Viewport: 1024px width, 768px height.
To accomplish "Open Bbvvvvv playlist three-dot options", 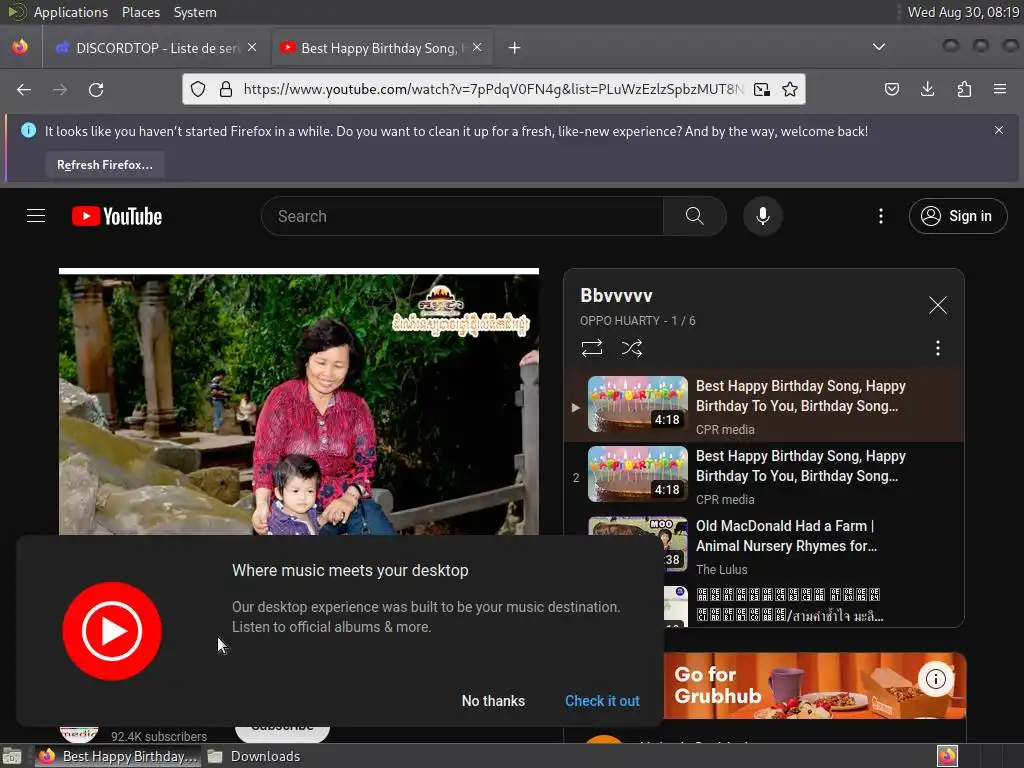I will [938, 348].
